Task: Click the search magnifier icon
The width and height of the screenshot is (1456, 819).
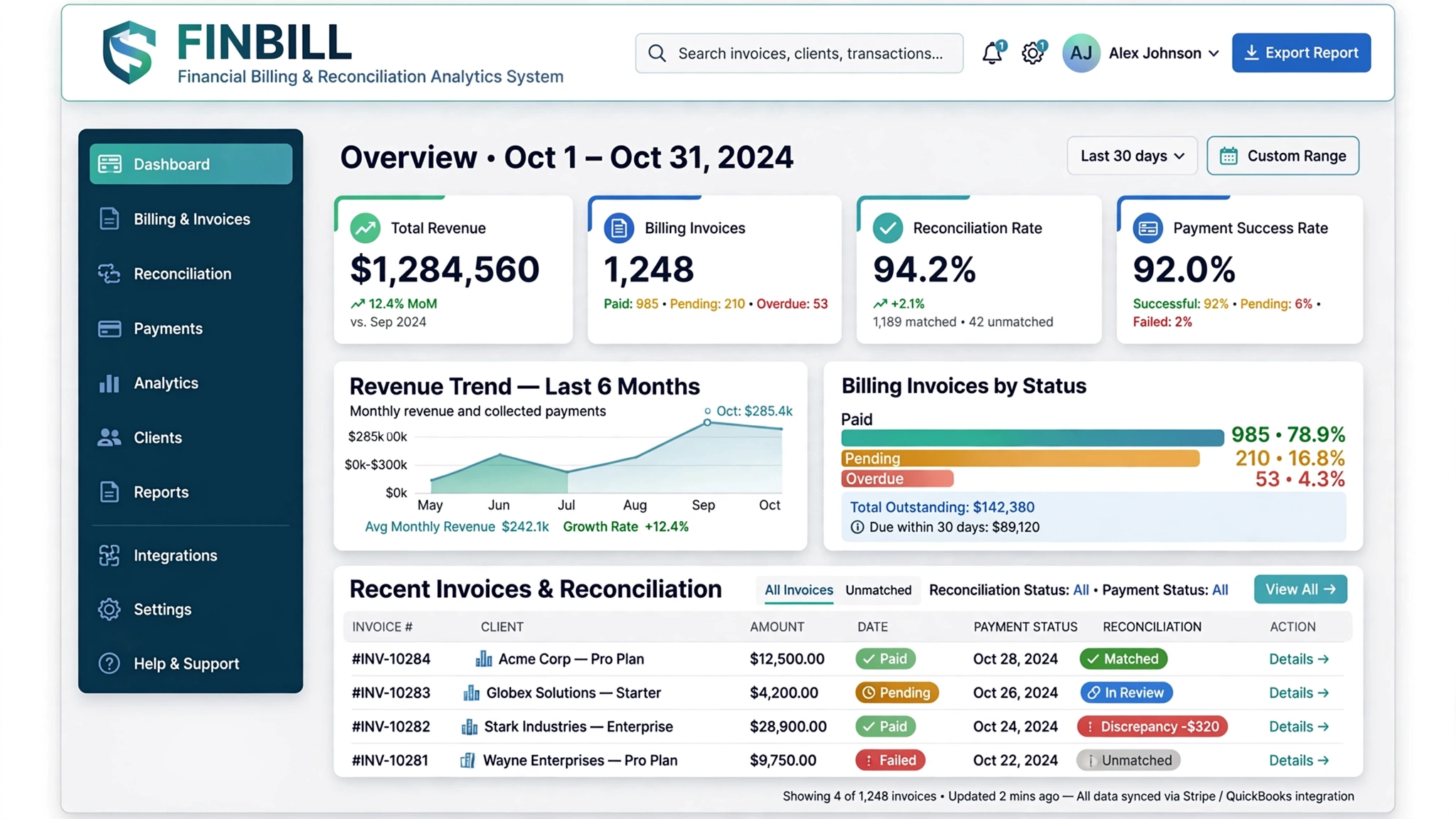Action: coord(658,53)
